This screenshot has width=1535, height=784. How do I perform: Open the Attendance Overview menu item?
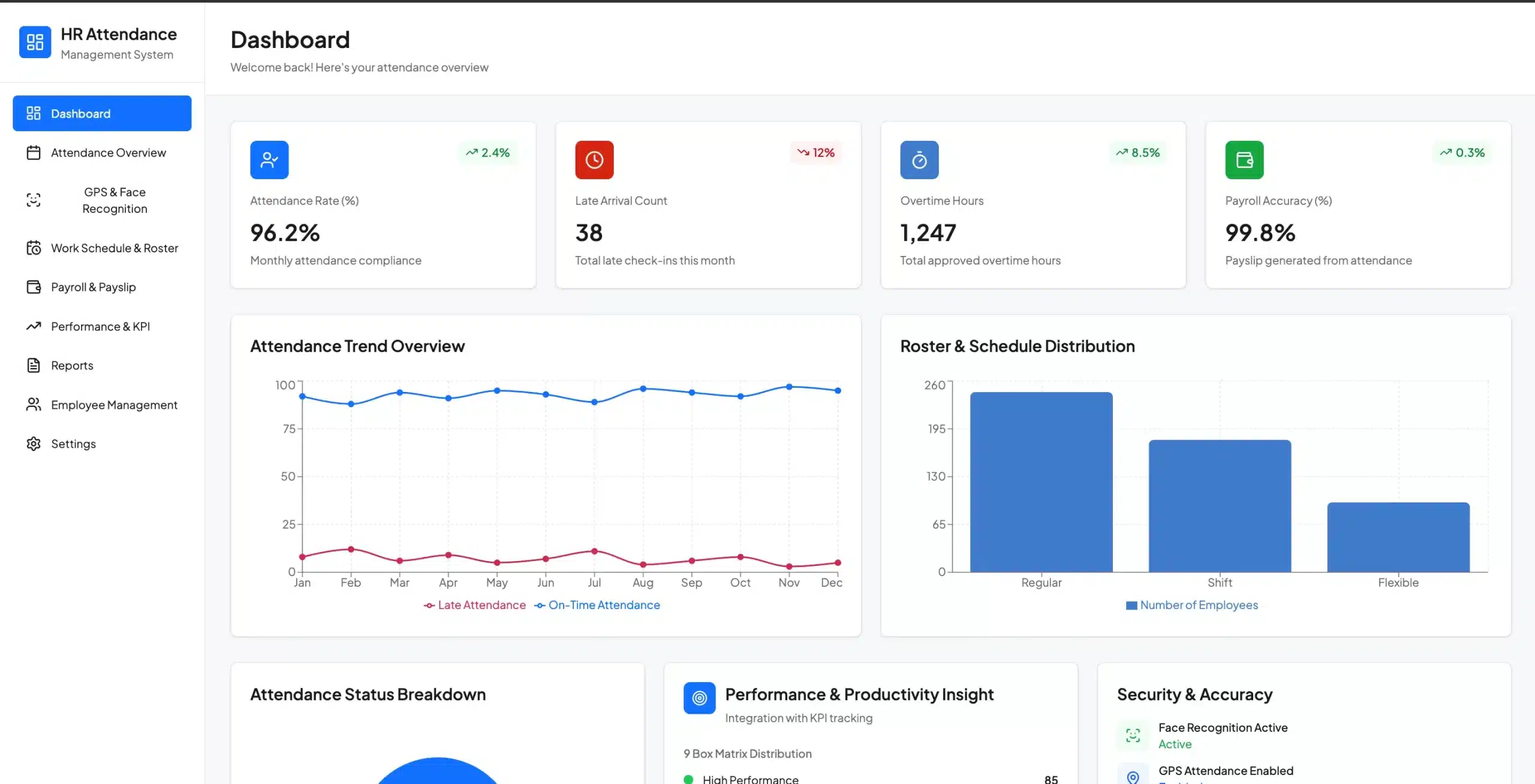108,153
